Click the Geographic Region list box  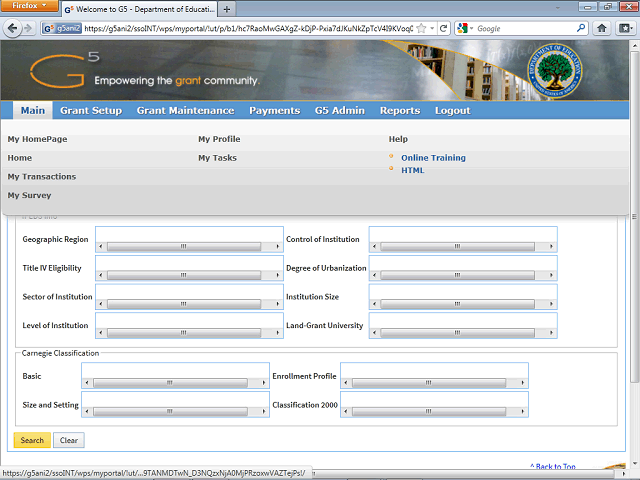189,239
